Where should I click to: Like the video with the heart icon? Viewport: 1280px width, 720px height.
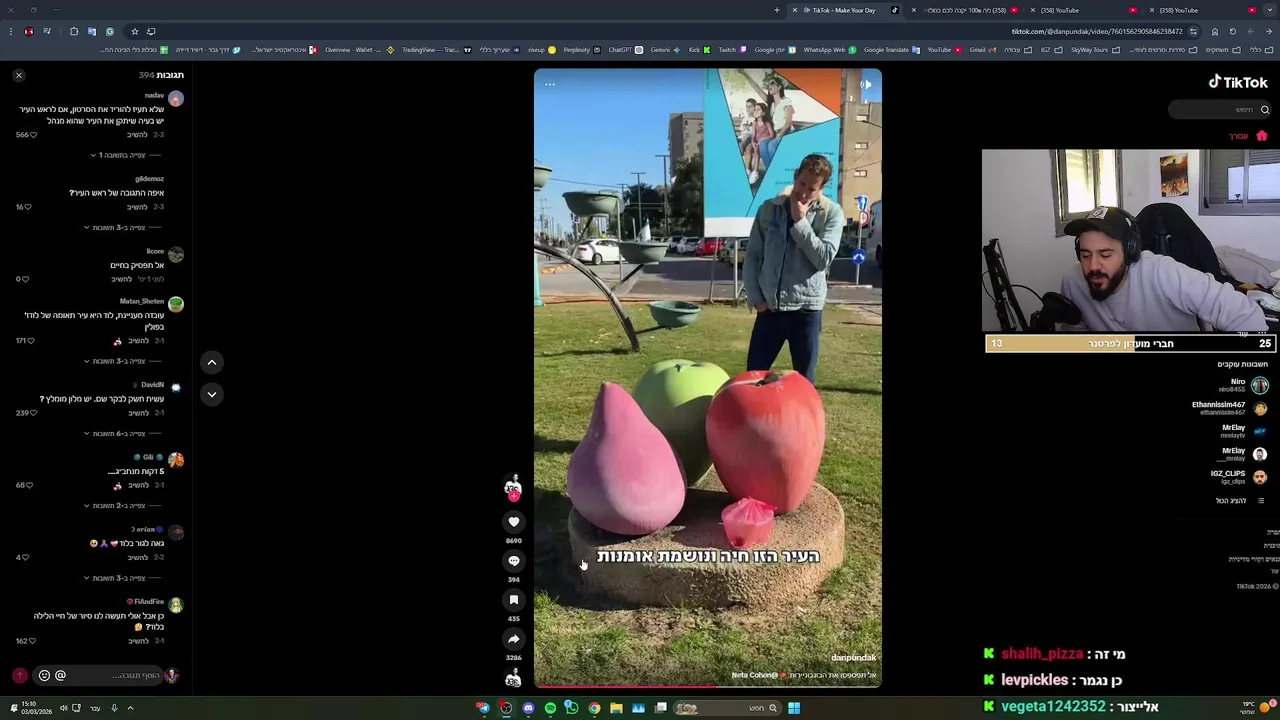coord(514,522)
